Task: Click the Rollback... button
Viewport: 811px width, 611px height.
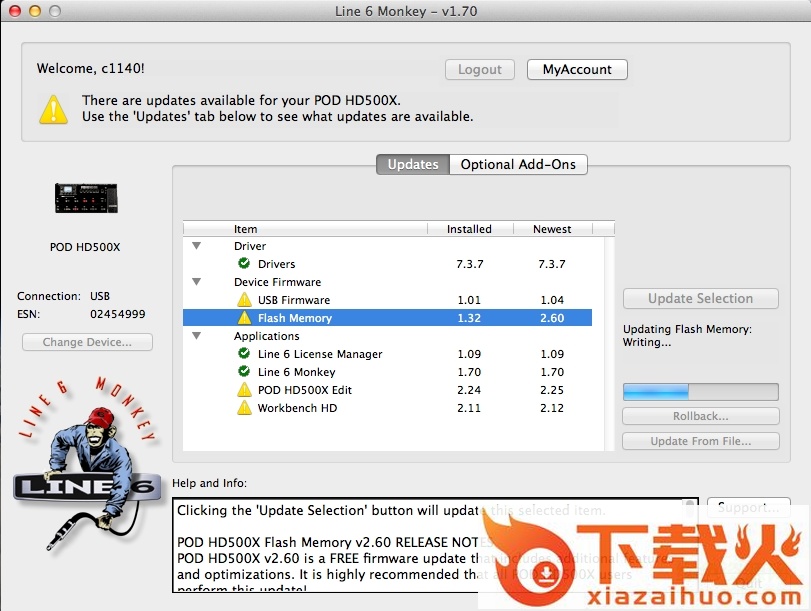Action: pos(701,416)
